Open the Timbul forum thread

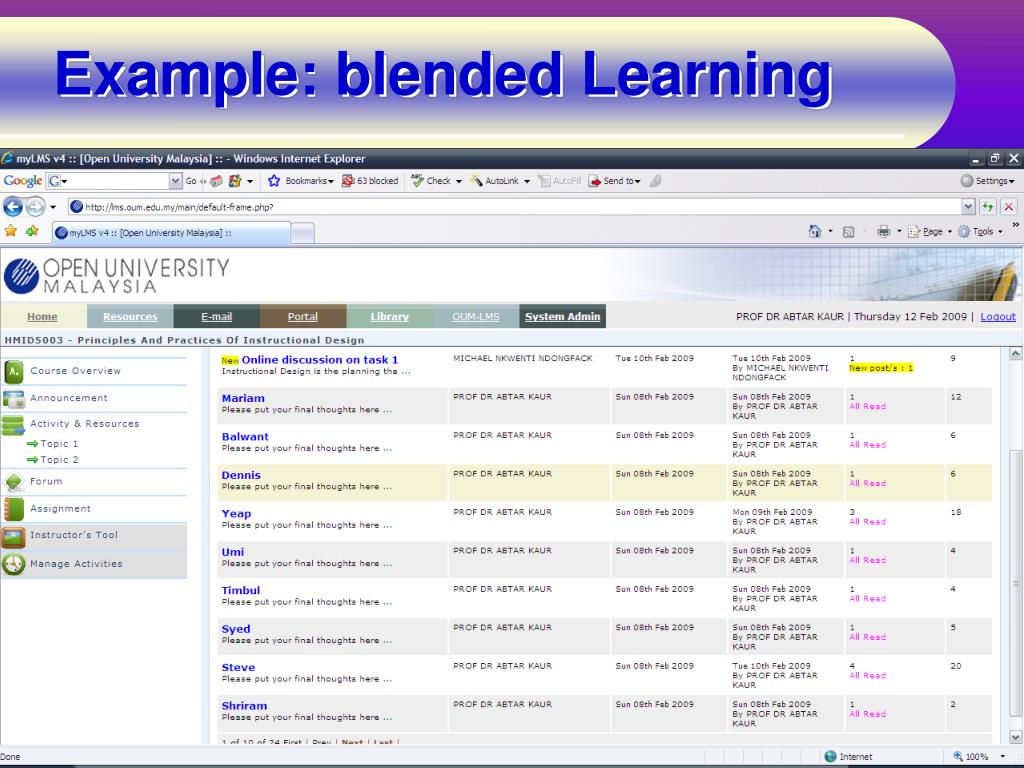[x=240, y=590]
